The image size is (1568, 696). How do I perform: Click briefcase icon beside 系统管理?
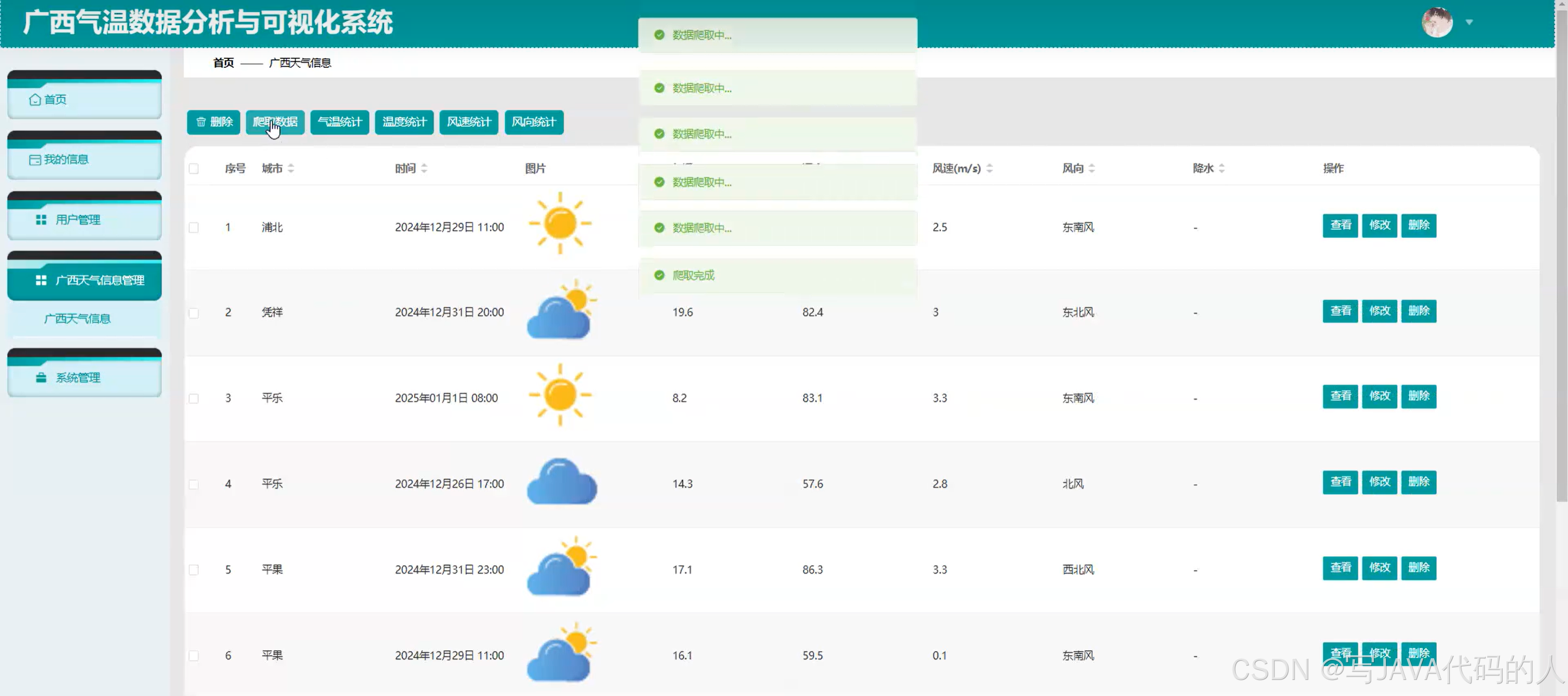coord(41,378)
